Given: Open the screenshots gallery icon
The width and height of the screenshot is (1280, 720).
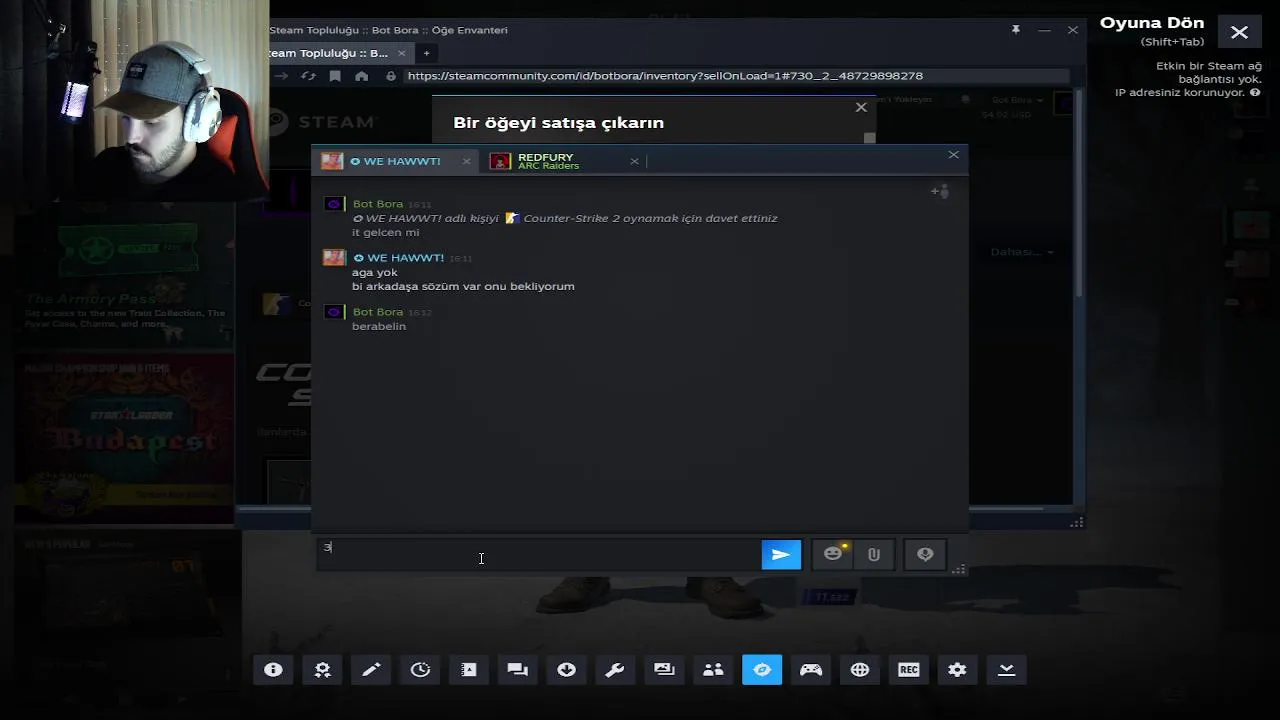Looking at the screenshot, I should tap(664, 670).
